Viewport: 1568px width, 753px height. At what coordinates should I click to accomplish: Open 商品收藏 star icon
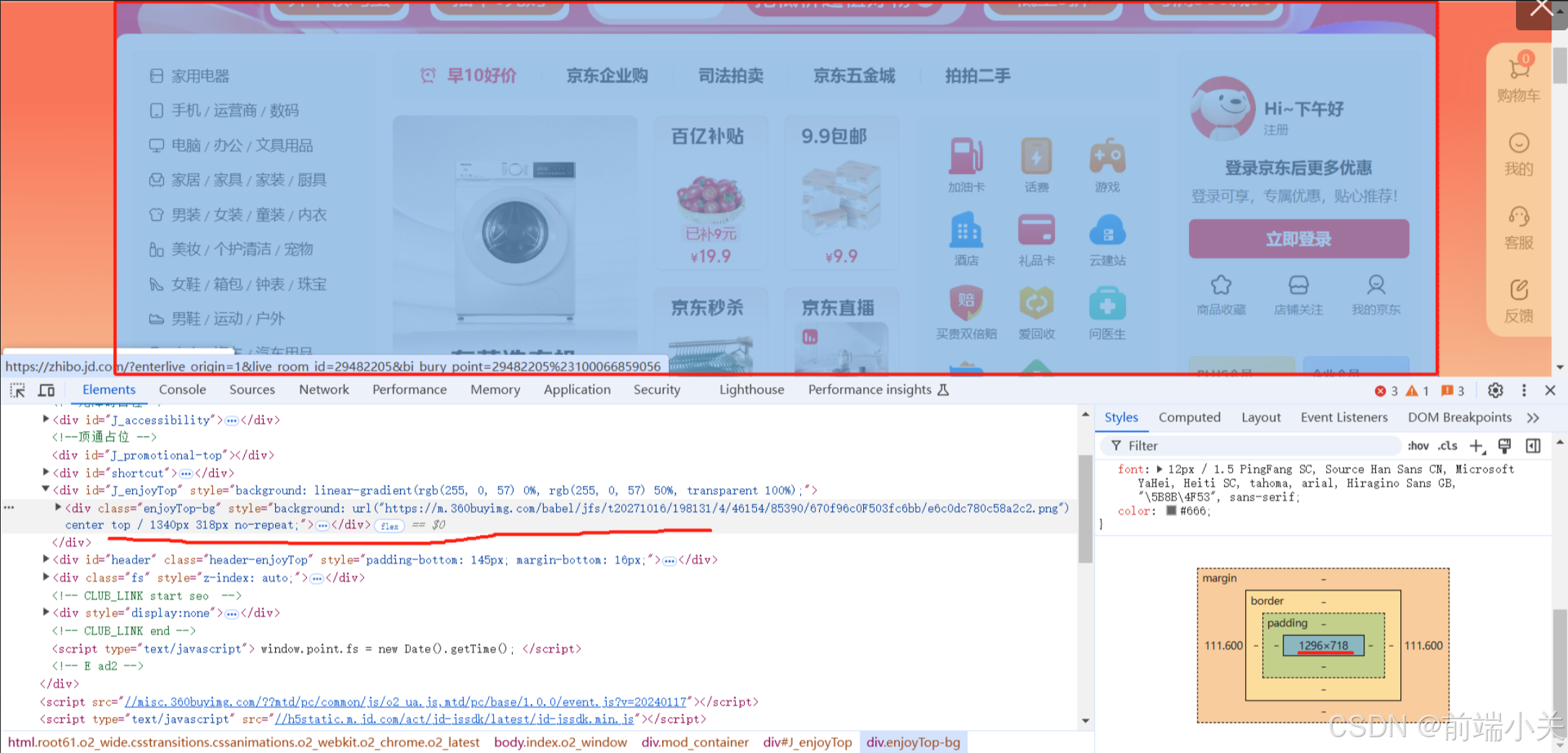[x=1221, y=285]
